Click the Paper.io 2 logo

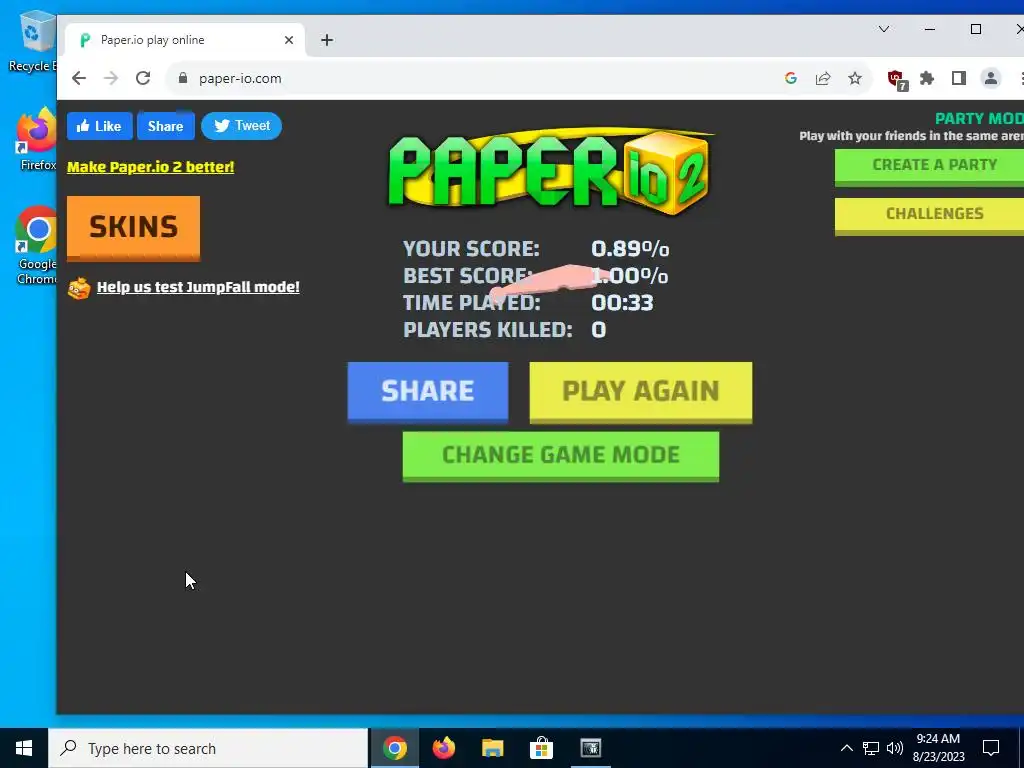pyautogui.click(x=549, y=170)
